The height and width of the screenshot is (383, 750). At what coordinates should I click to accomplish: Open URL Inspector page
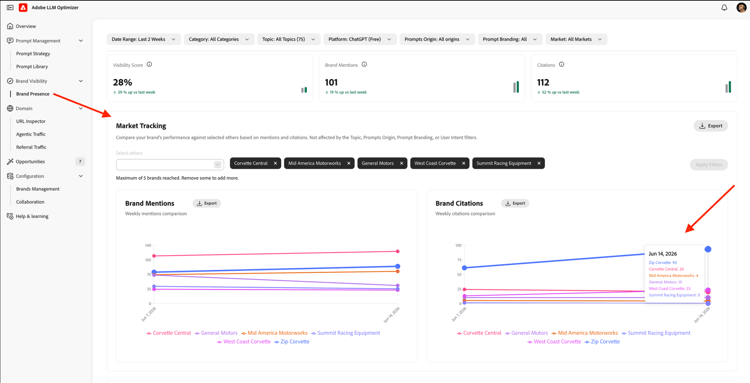click(31, 121)
